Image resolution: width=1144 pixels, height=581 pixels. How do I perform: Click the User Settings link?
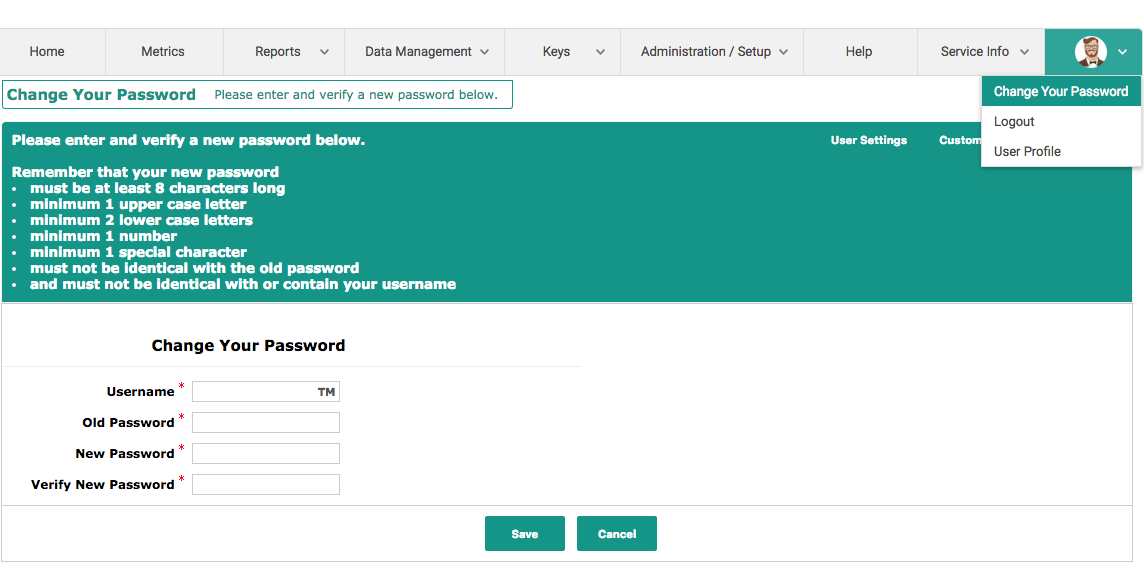(868, 141)
